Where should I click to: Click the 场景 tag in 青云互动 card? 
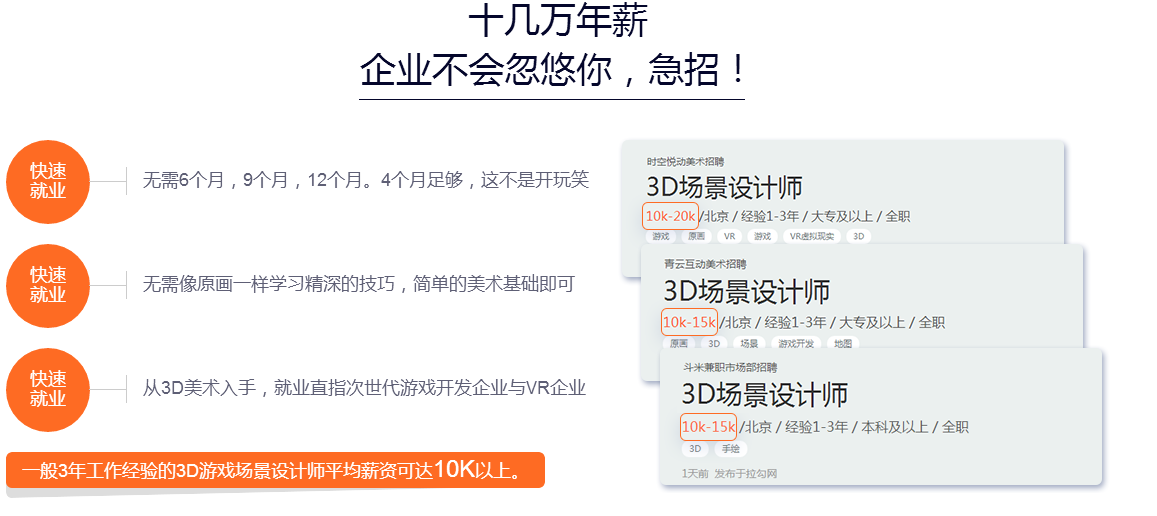pyautogui.click(x=749, y=343)
